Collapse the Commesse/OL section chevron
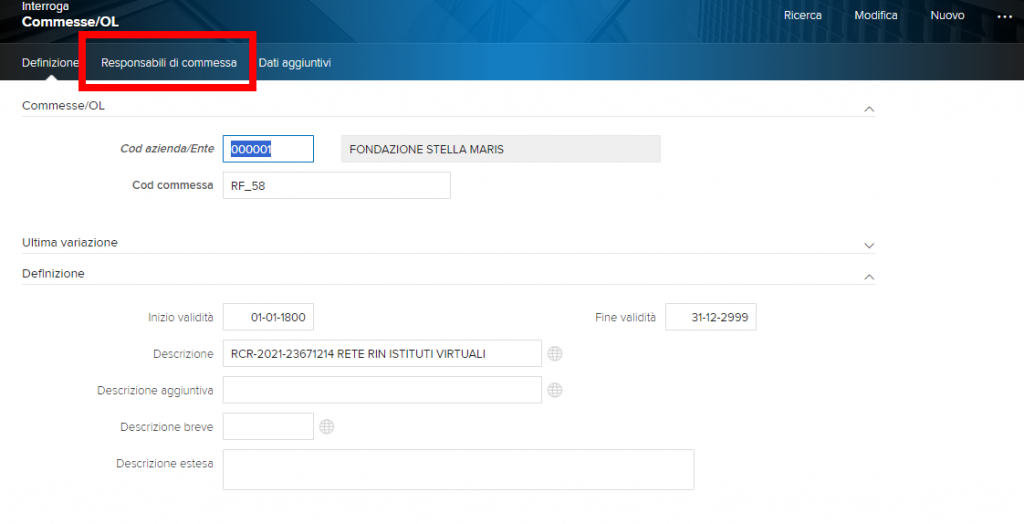This screenshot has width=1024, height=524. point(868,107)
